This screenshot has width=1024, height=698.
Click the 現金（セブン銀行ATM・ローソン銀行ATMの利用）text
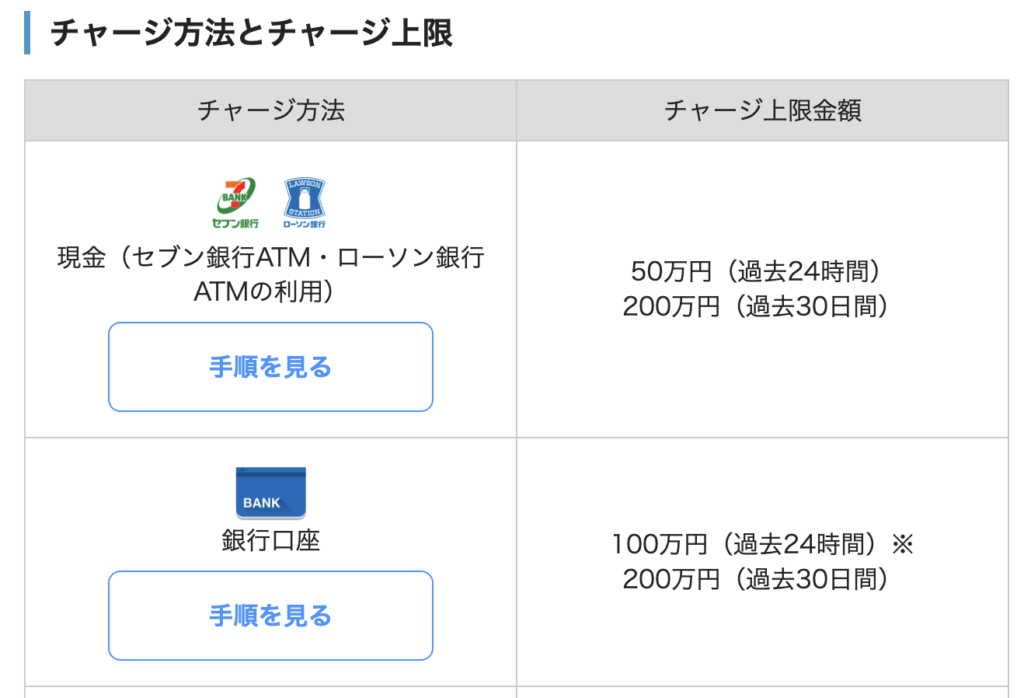point(270,275)
